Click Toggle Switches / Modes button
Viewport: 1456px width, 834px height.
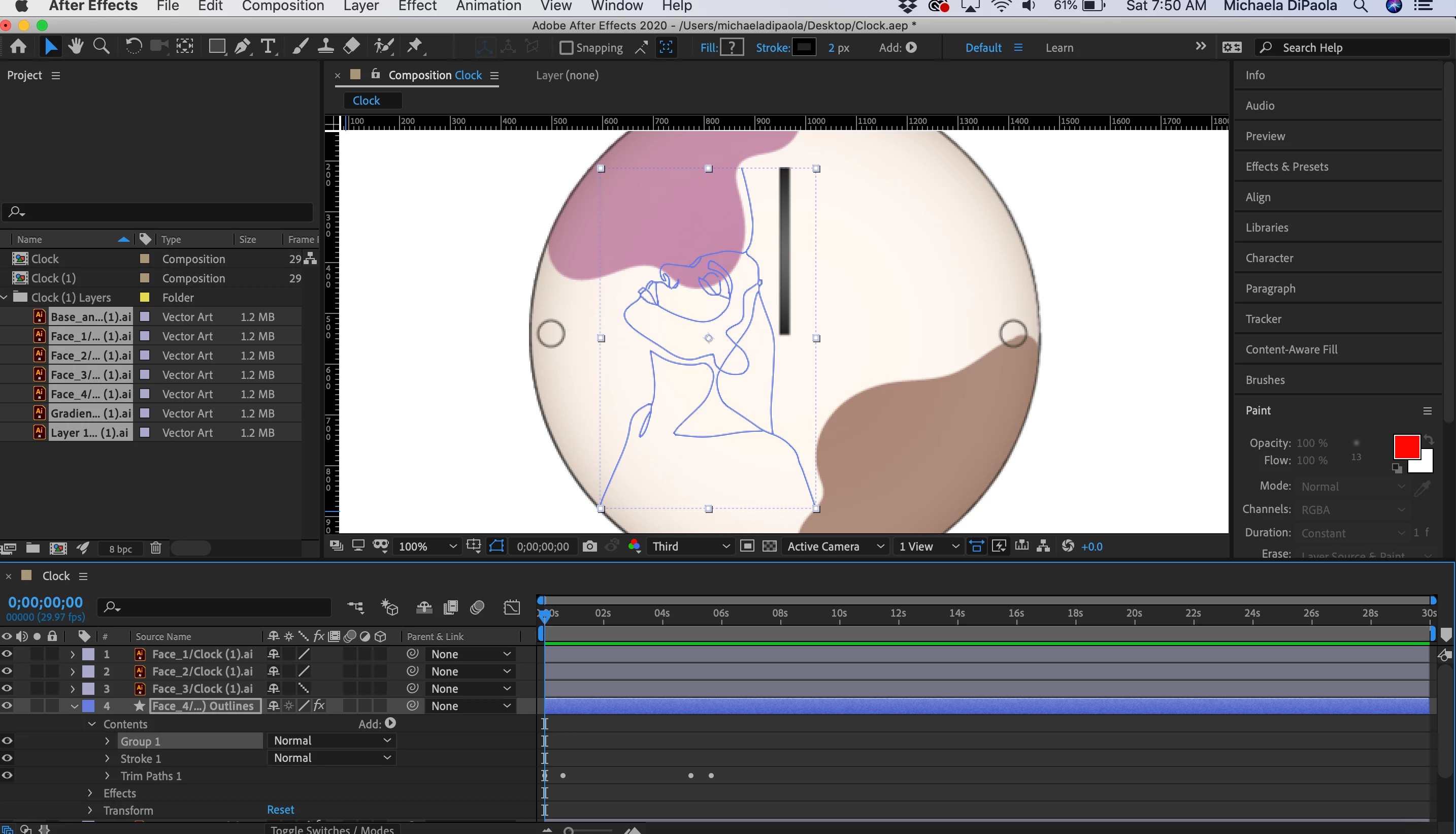tap(332, 829)
